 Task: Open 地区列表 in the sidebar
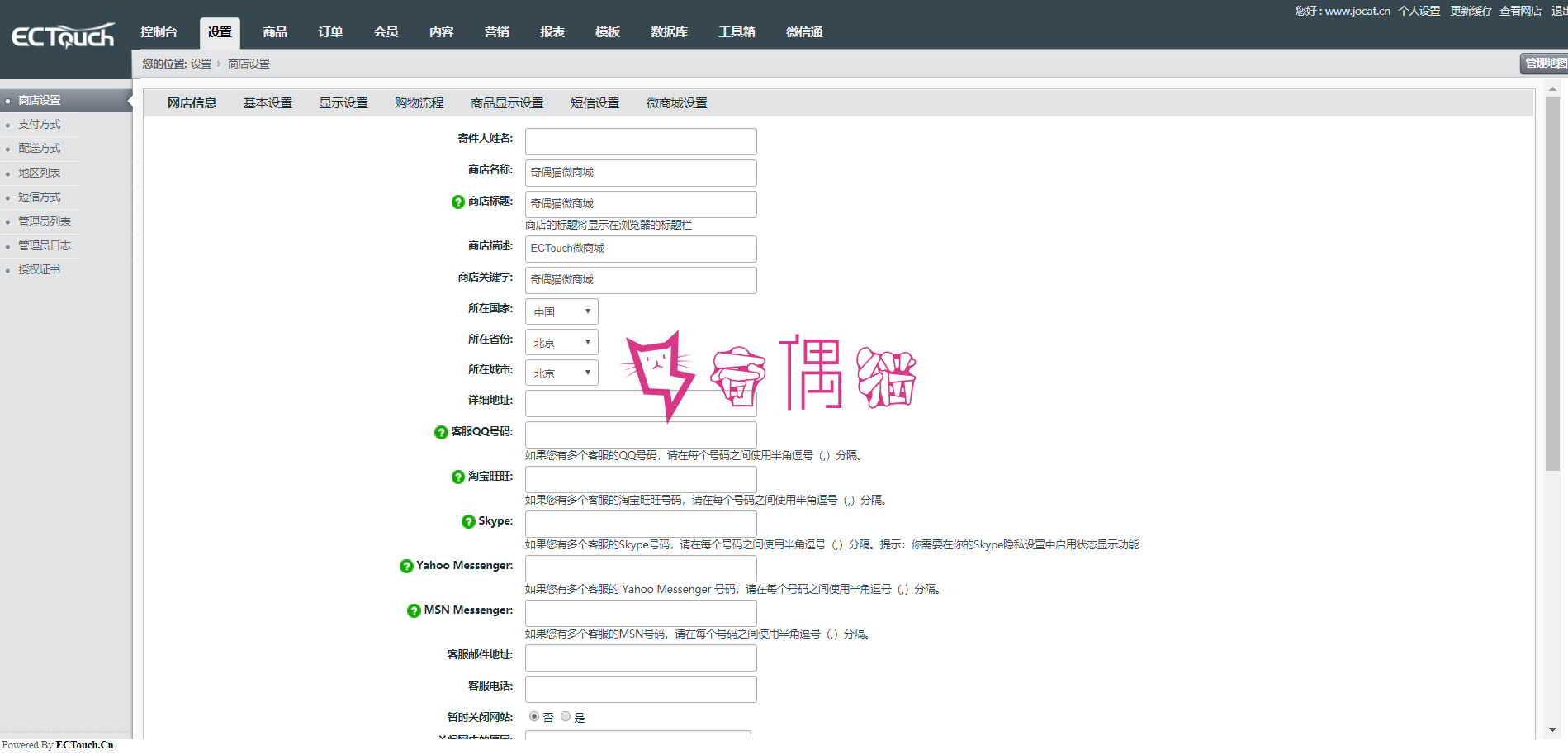coord(40,173)
